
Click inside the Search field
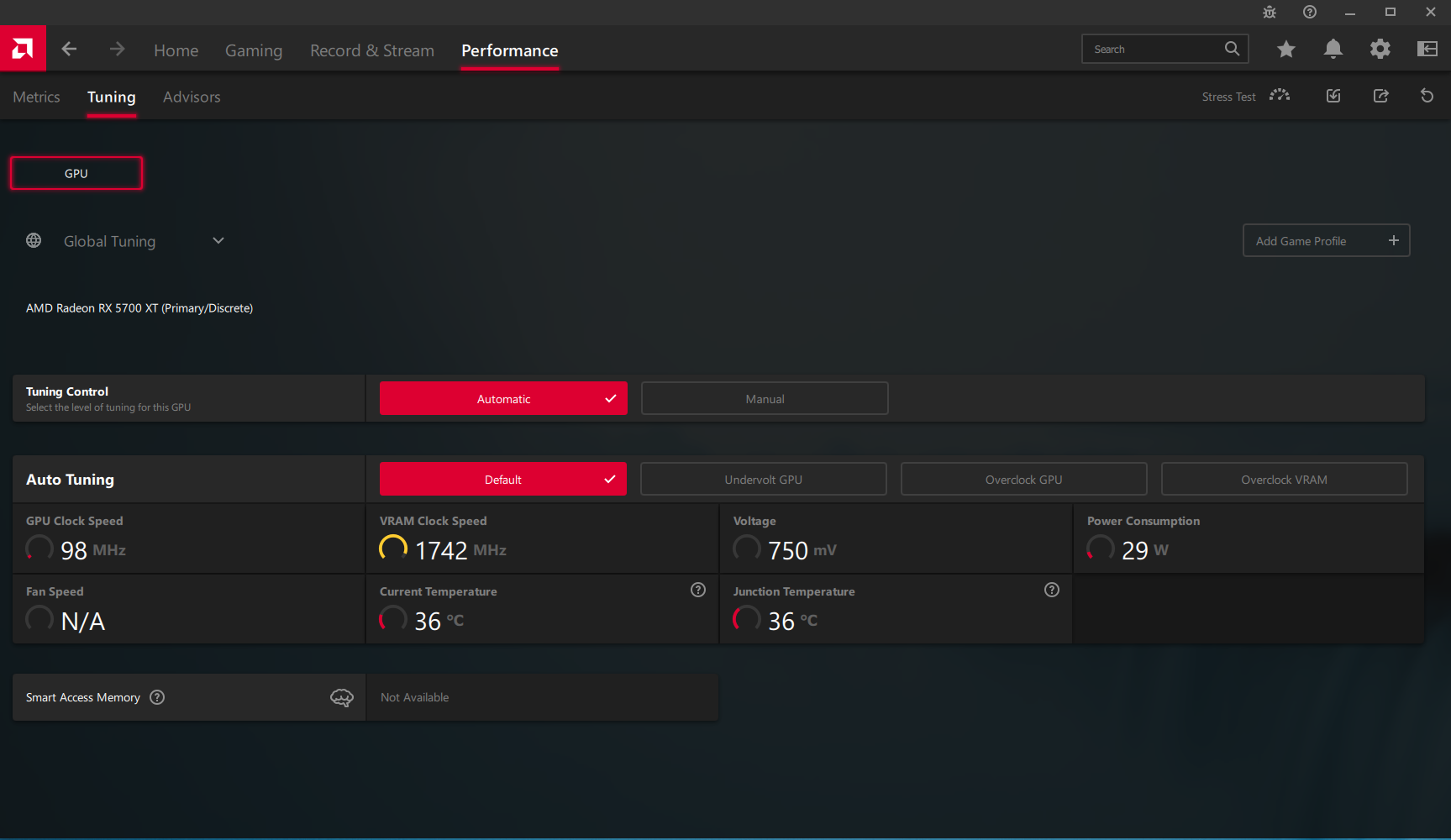pyautogui.click(x=1165, y=49)
